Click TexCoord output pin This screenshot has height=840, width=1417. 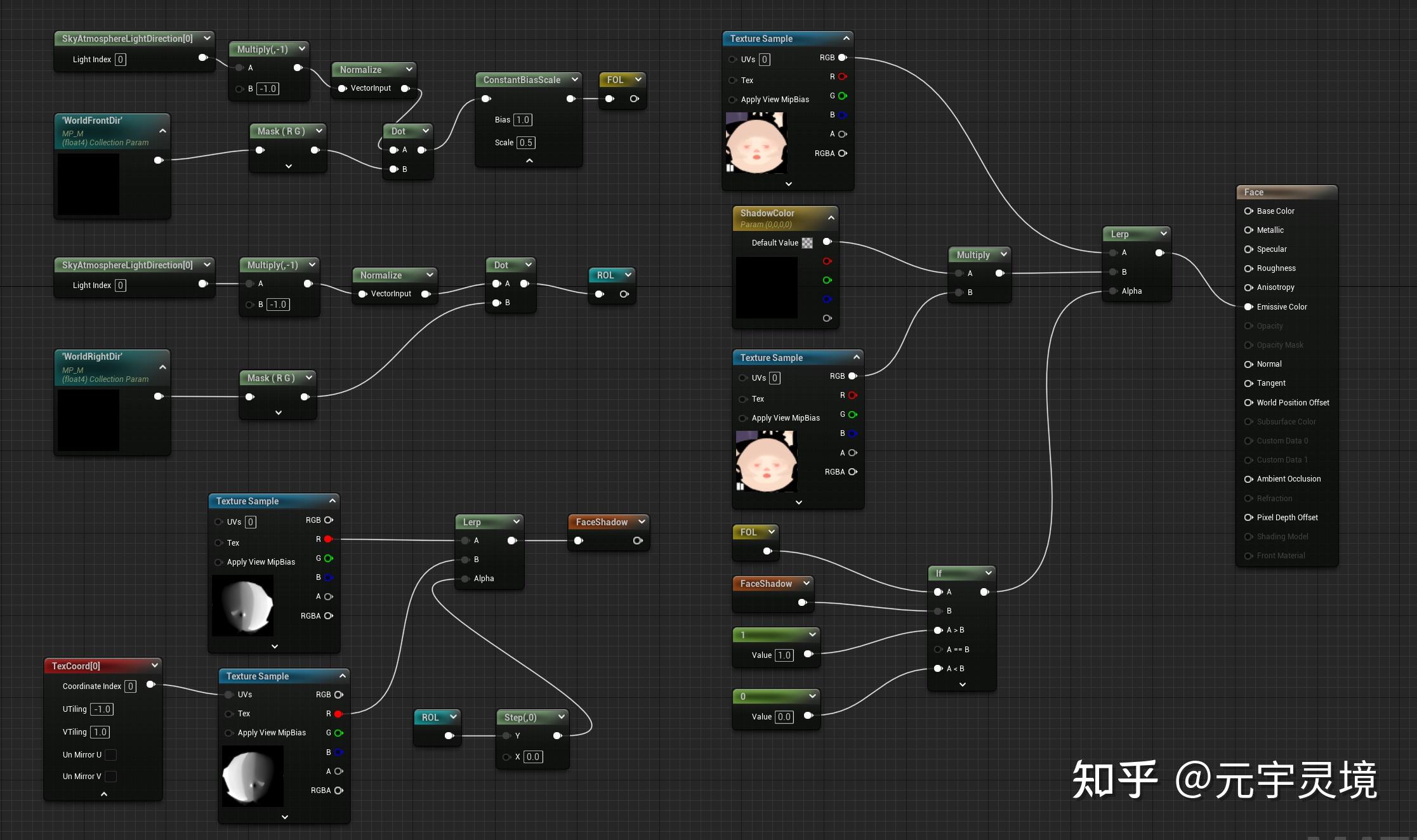(x=151, y=685)
